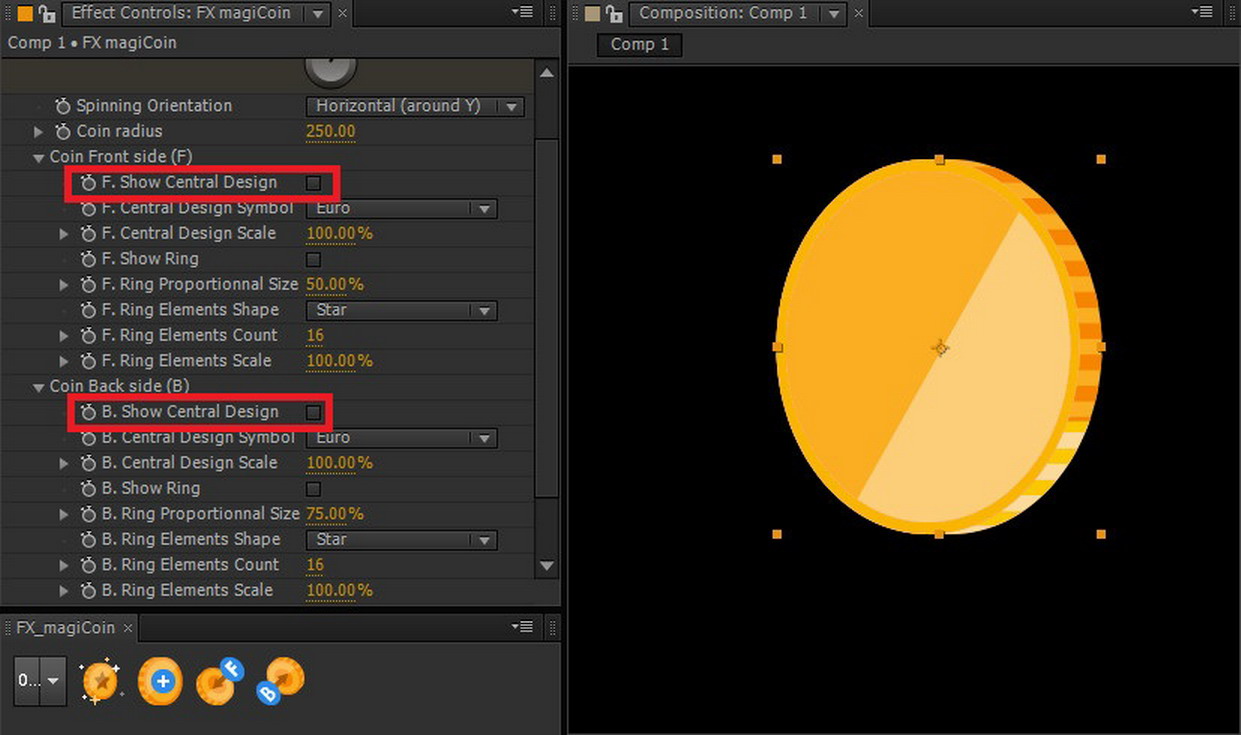This screenshot has width=1241, height=735.
Task: Check the F. Show Ring box
Action: point(313,258)
